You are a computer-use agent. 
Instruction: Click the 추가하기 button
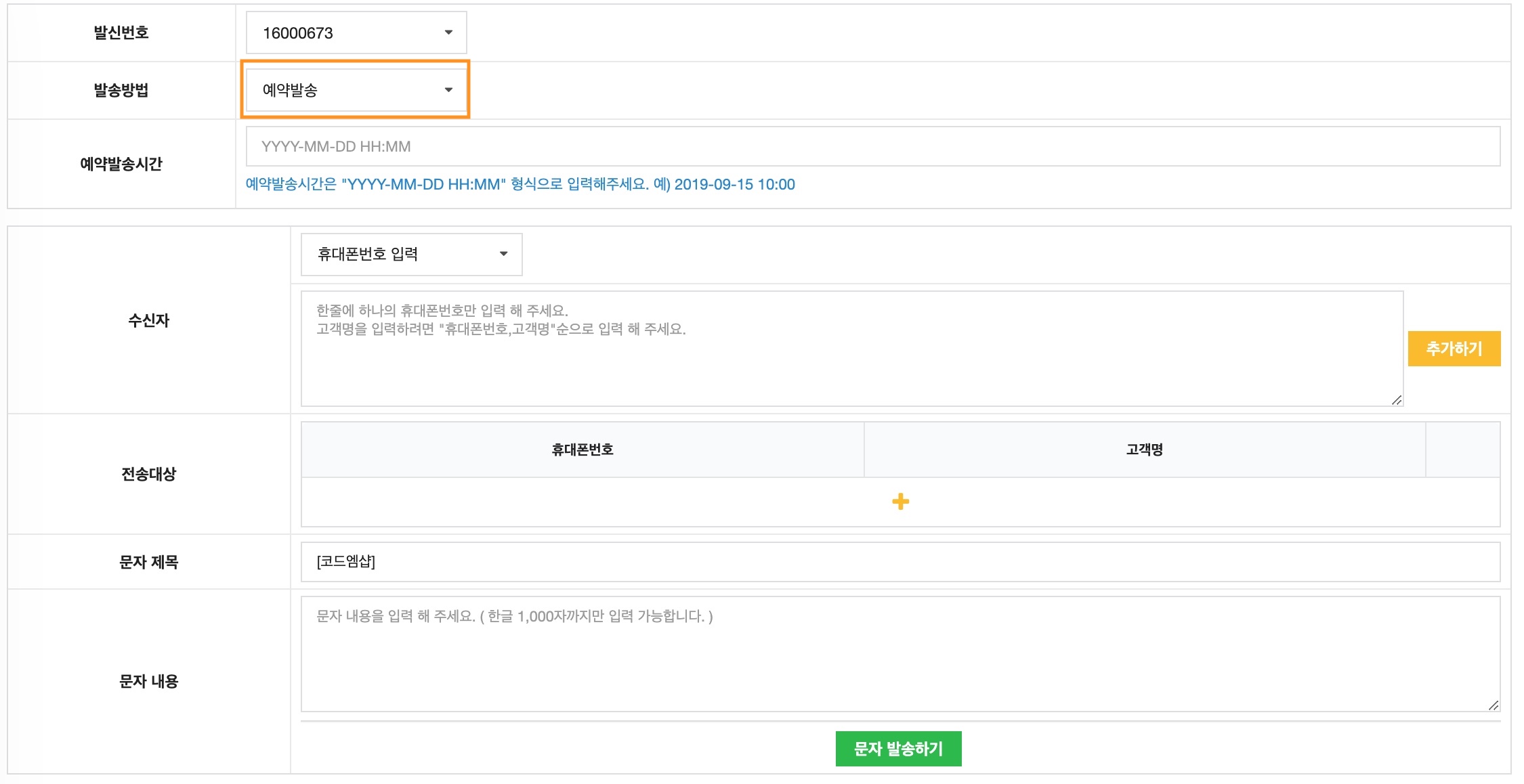click(x=1454, y=349)
